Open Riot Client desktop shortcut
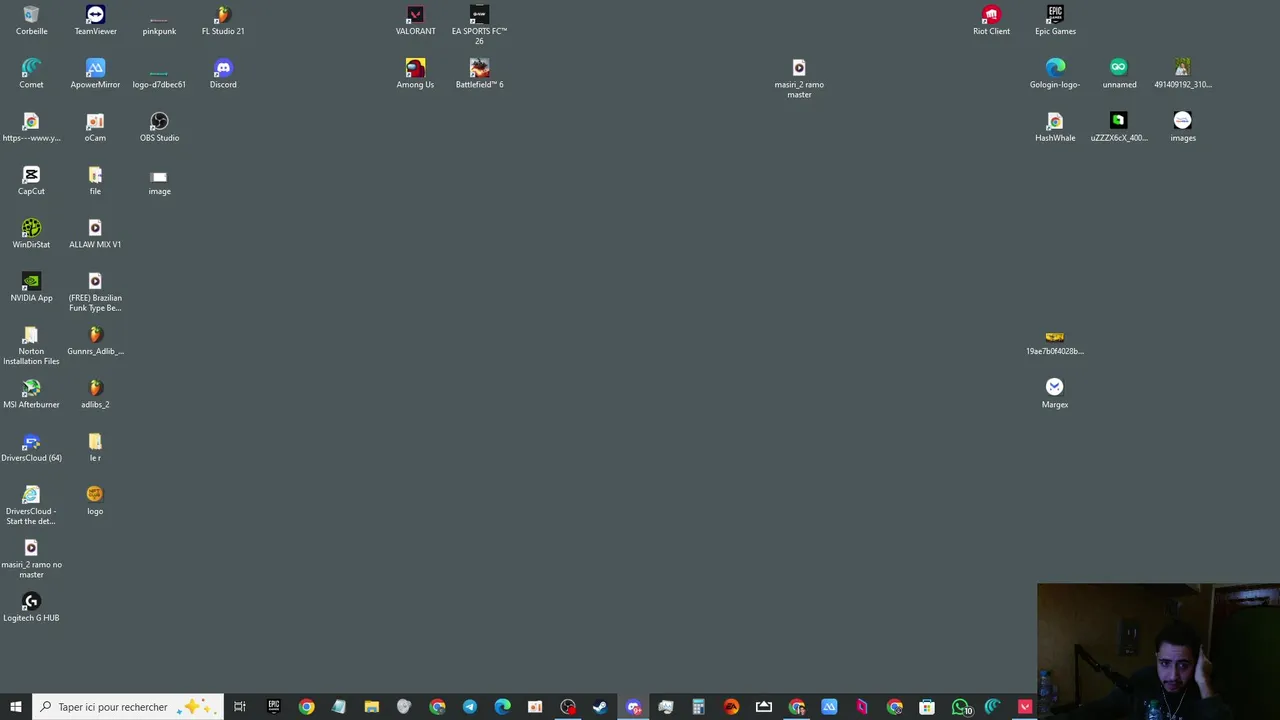 coord(991,20)
